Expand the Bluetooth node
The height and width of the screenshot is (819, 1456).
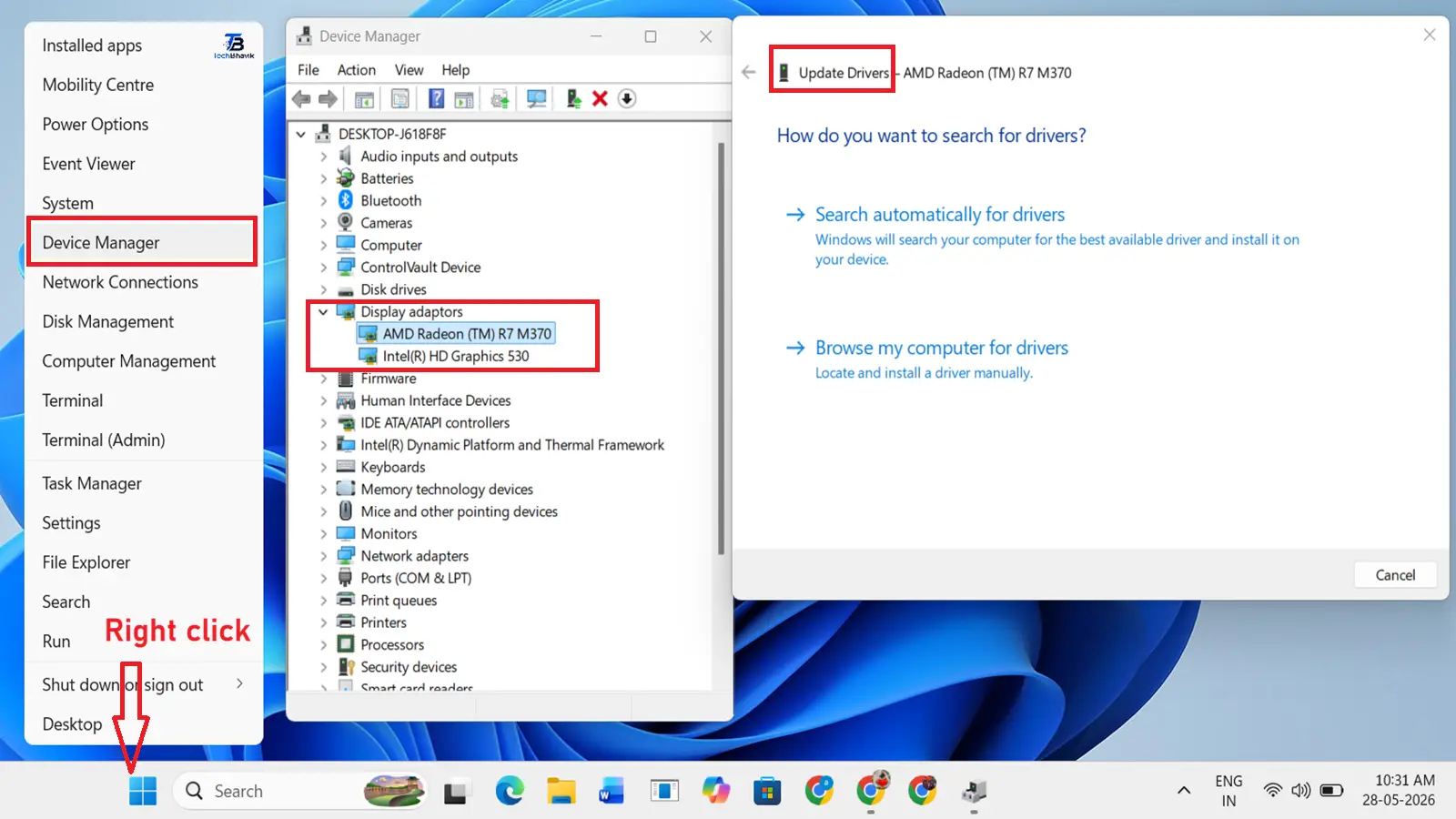[323, 200]
